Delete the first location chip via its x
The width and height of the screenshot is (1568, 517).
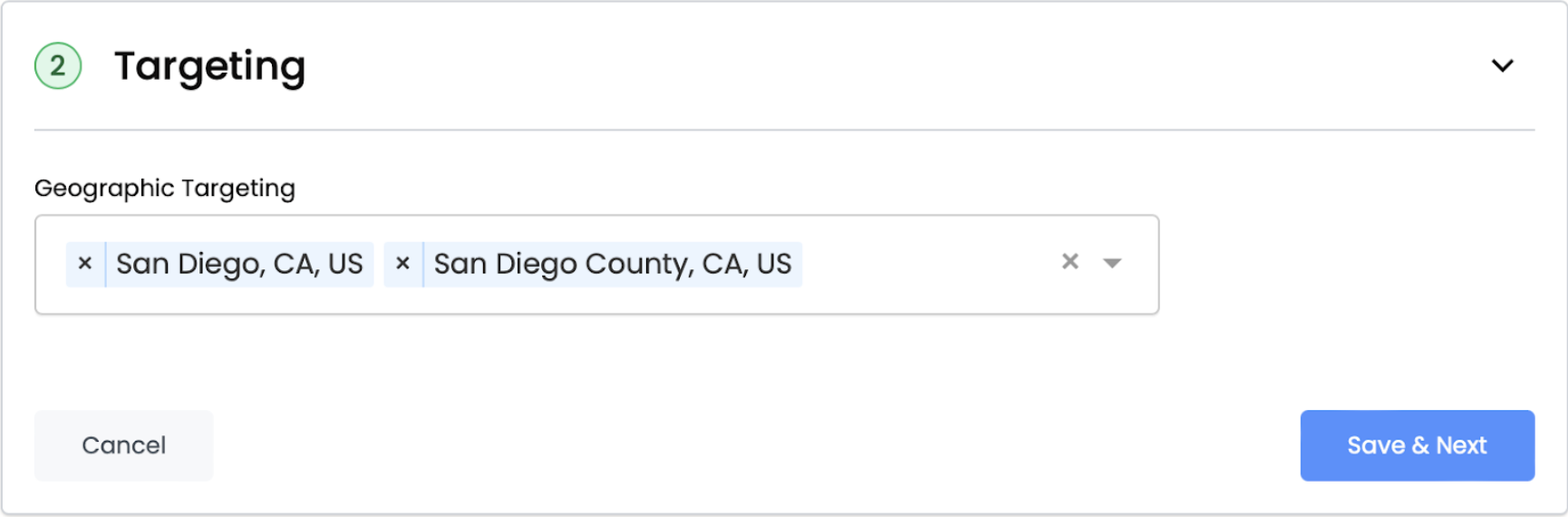(85, 264)
